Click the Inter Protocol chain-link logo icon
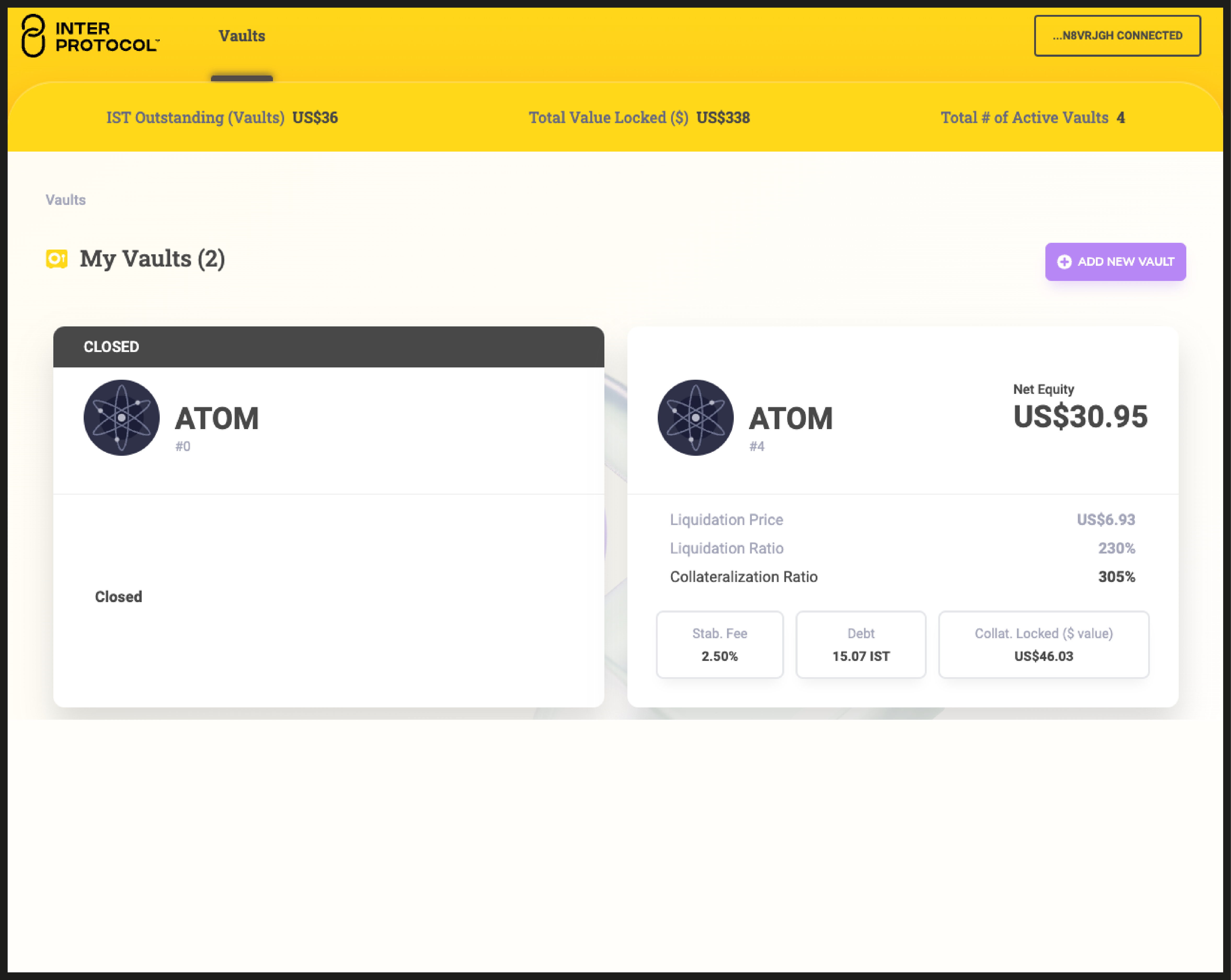Screen dimensions: 1231x980 pos(33,35)
